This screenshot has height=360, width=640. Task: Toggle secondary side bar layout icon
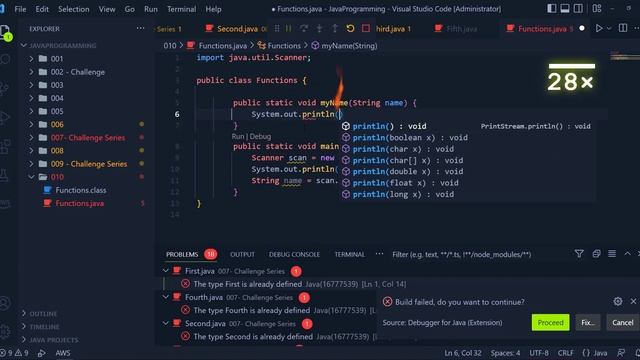[x=578, y=9]
